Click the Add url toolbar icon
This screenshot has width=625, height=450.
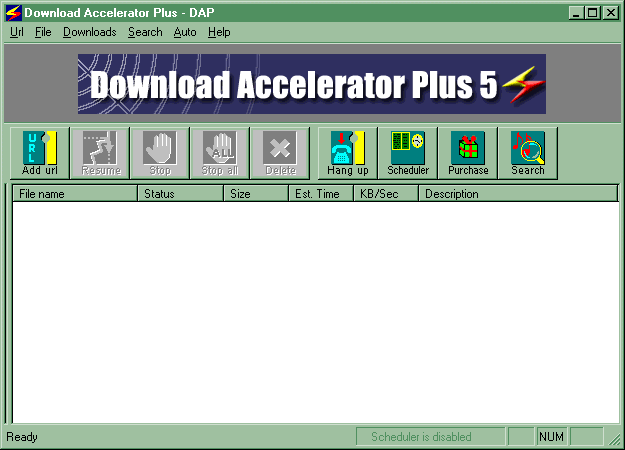coord(39,153)
